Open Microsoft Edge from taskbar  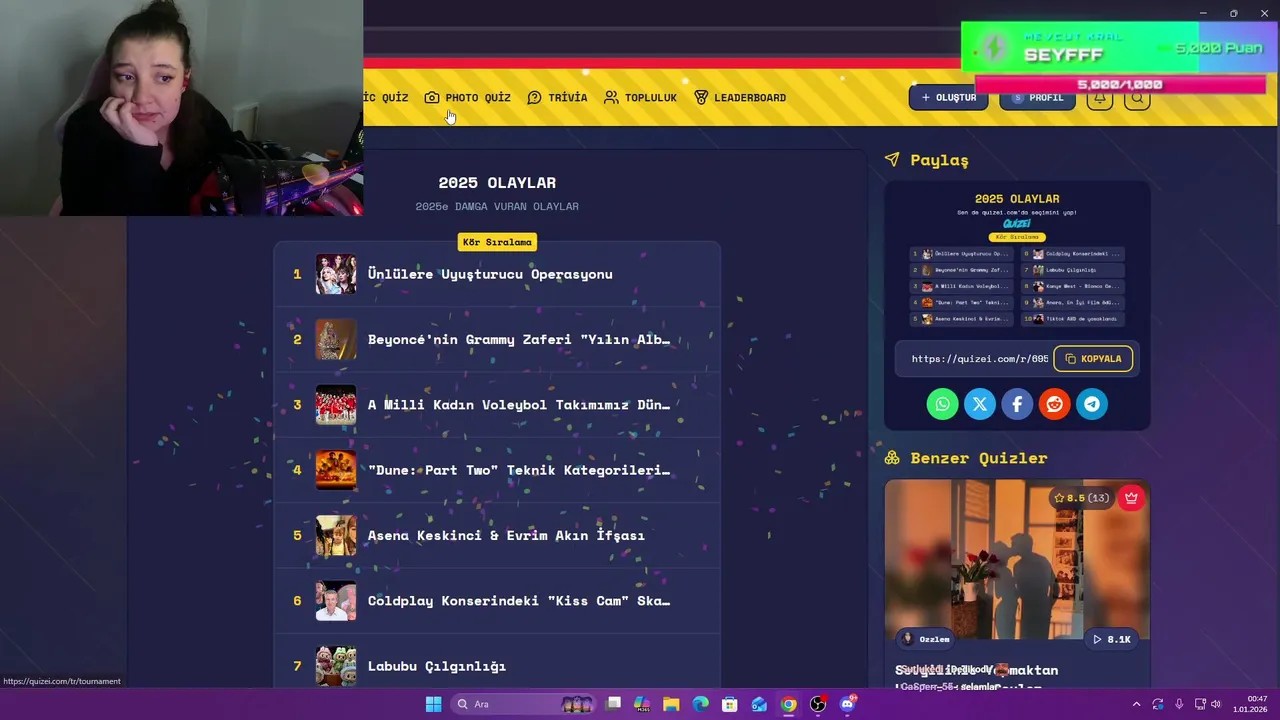(701, 704)
